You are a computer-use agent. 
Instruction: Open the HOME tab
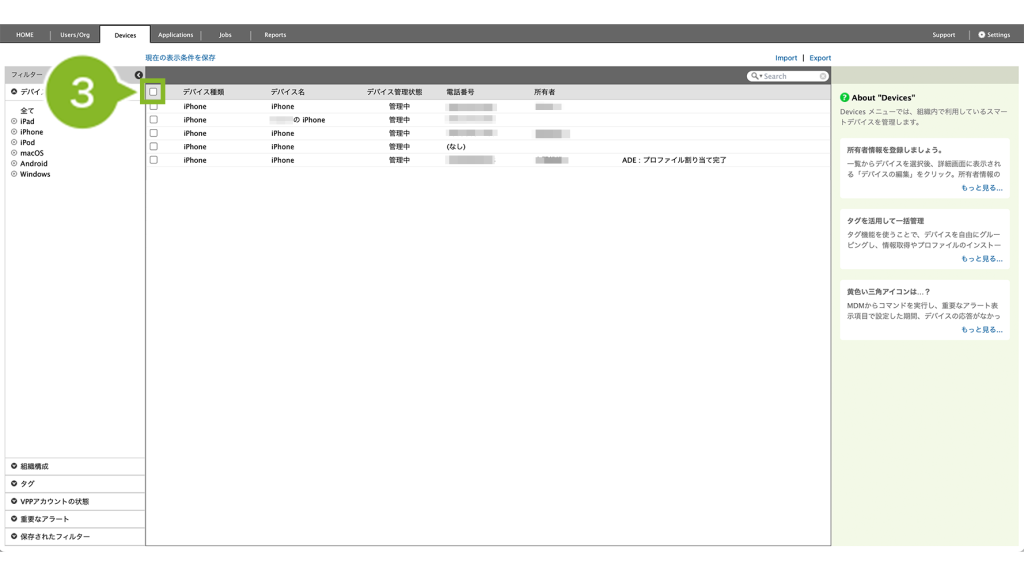25,35
